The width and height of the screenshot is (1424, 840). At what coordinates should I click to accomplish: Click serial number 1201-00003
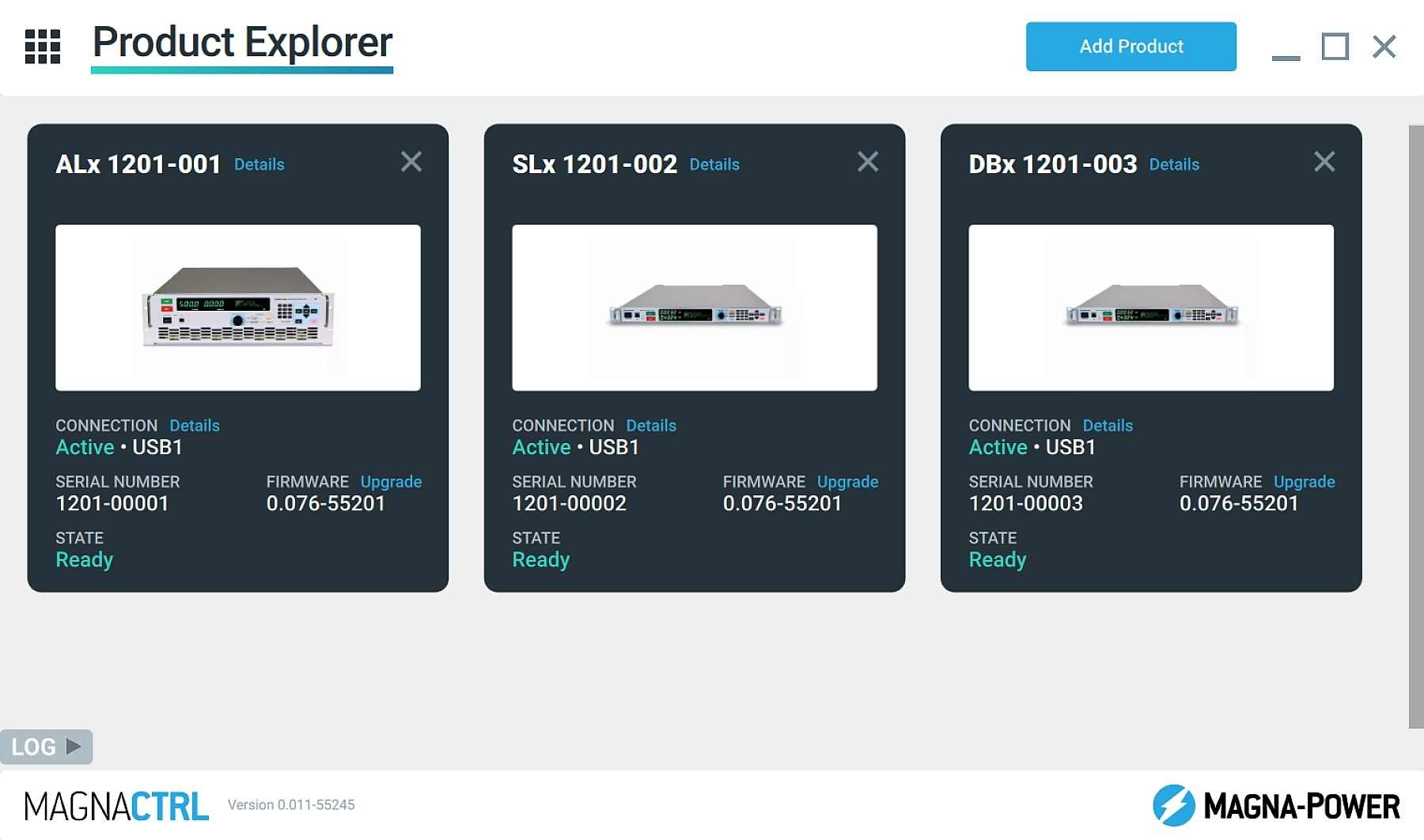tap(1025, 504)
